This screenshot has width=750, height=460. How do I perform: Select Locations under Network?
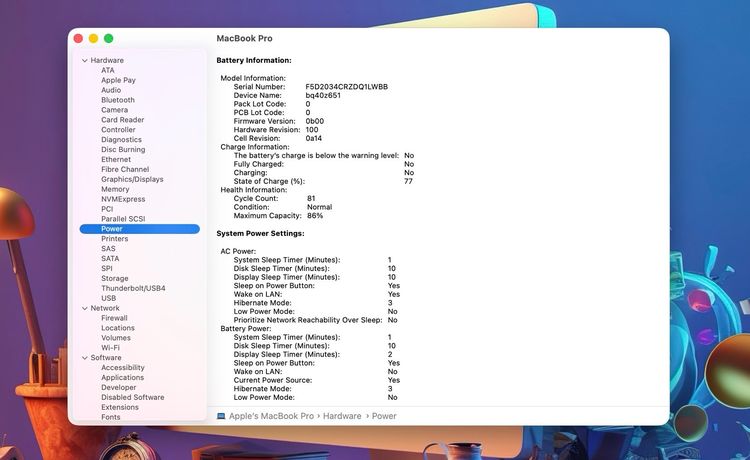118,328
